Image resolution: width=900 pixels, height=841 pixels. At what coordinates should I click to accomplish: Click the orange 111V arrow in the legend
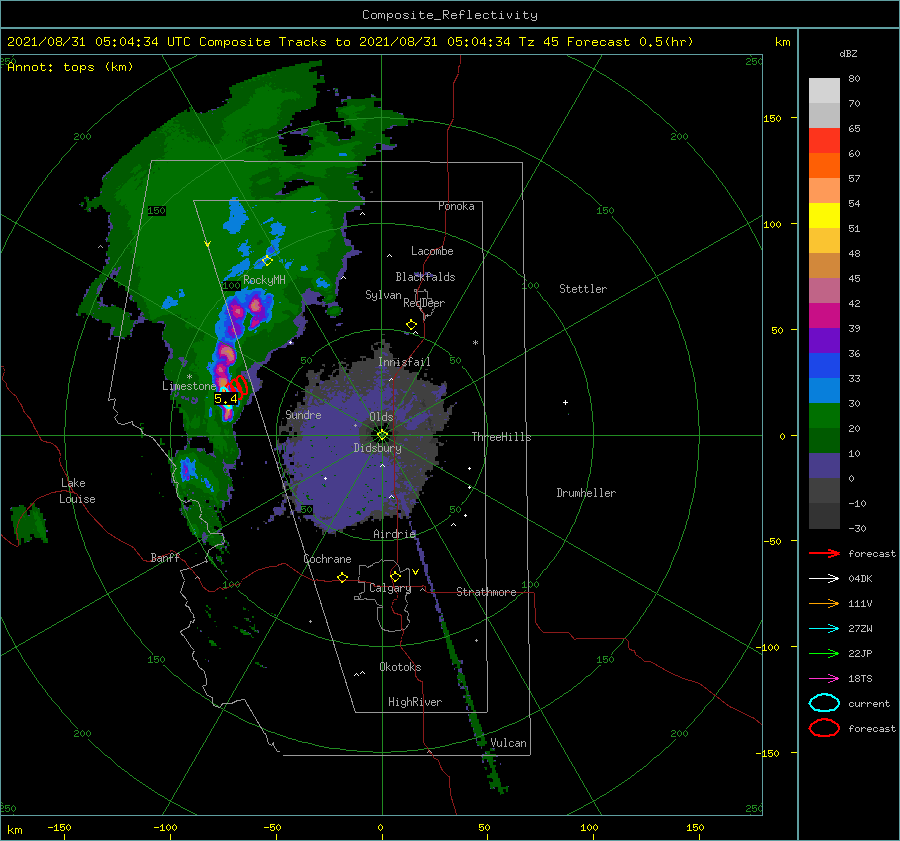pyautogui.click(x=824, y=603)
